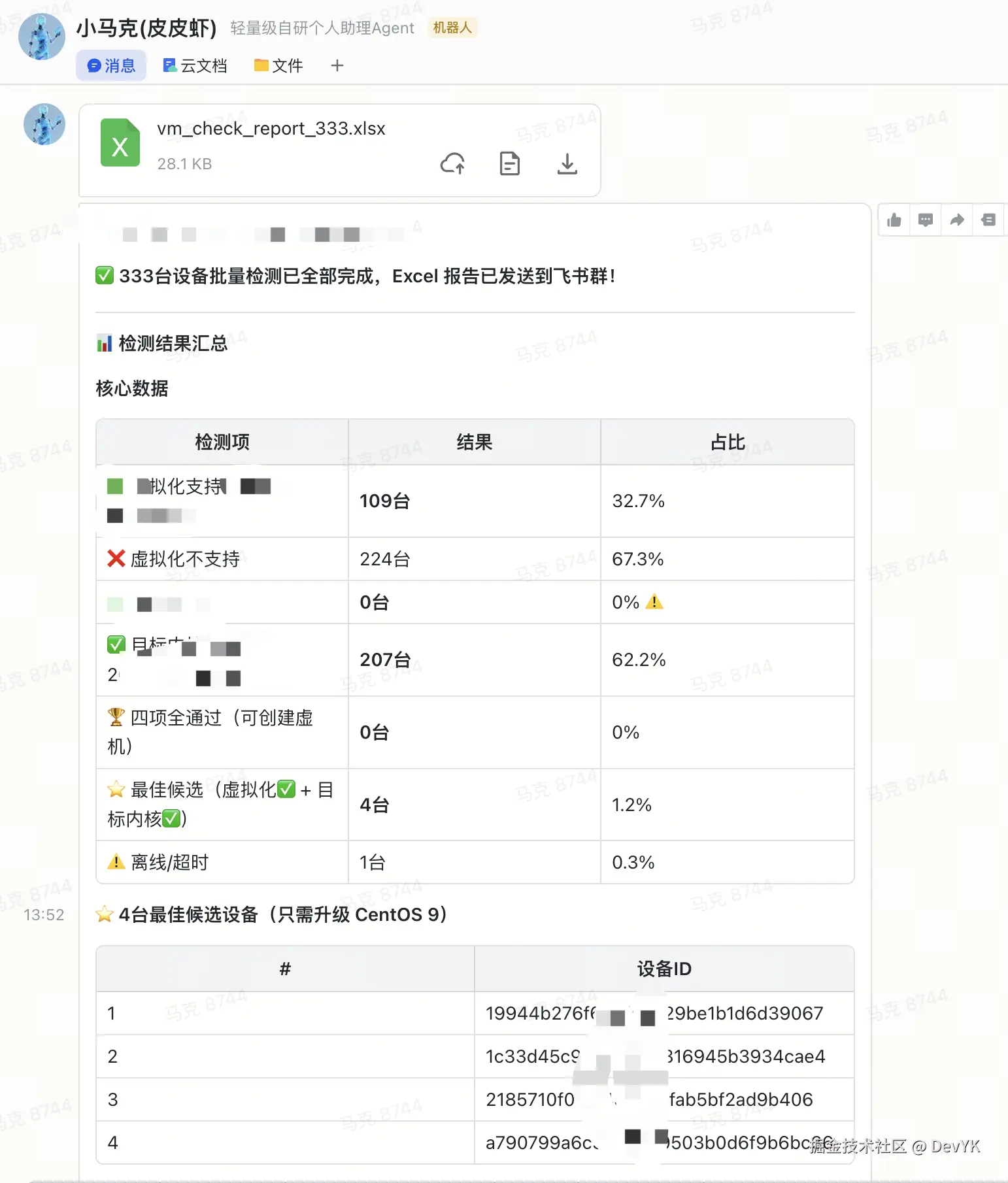Open vm_check_report_333.xlsx file
This screenshot has width=1008, height=1183.
pos(271,128)
